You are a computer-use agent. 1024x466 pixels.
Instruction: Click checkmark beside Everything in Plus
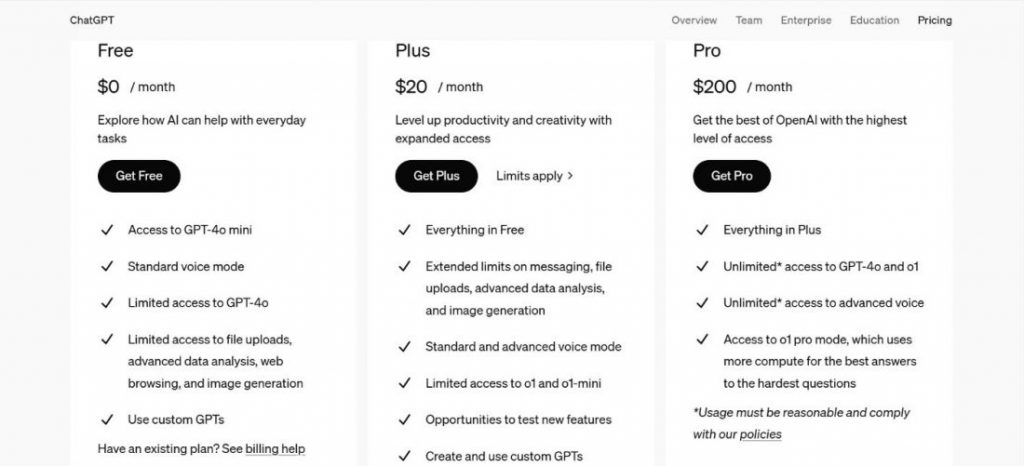click(703, 230)
